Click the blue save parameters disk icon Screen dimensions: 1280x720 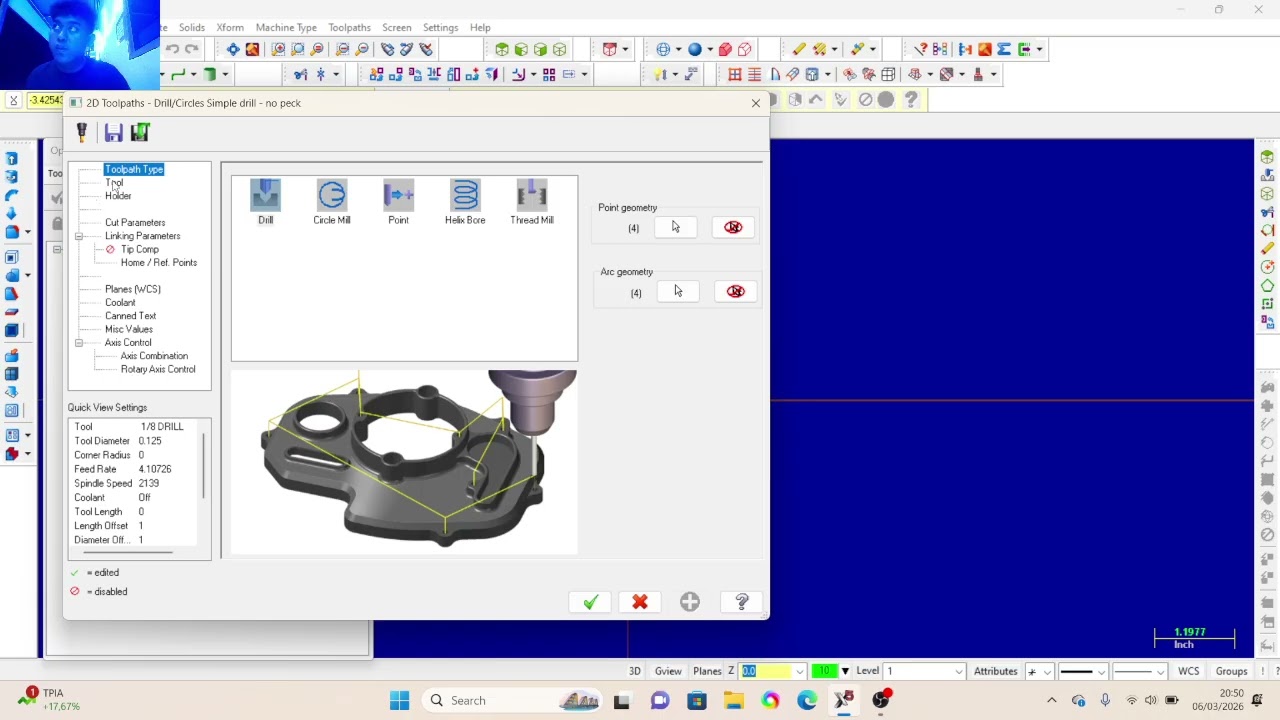113,132
